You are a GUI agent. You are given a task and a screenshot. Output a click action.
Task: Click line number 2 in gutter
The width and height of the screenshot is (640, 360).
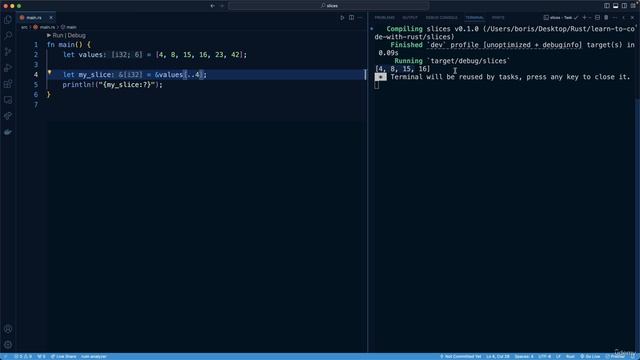click(x=36, y=55)
